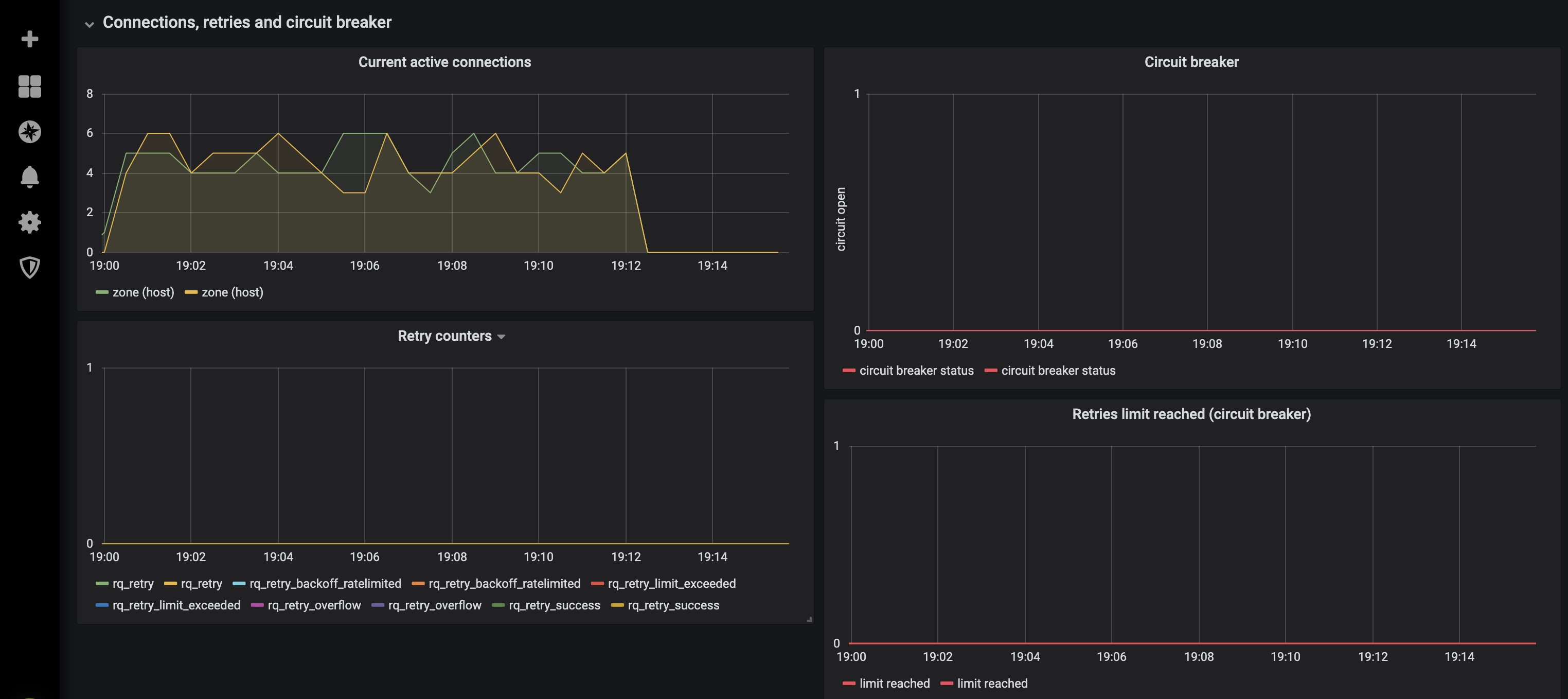Click the compass/explore icon

(29, 130)
